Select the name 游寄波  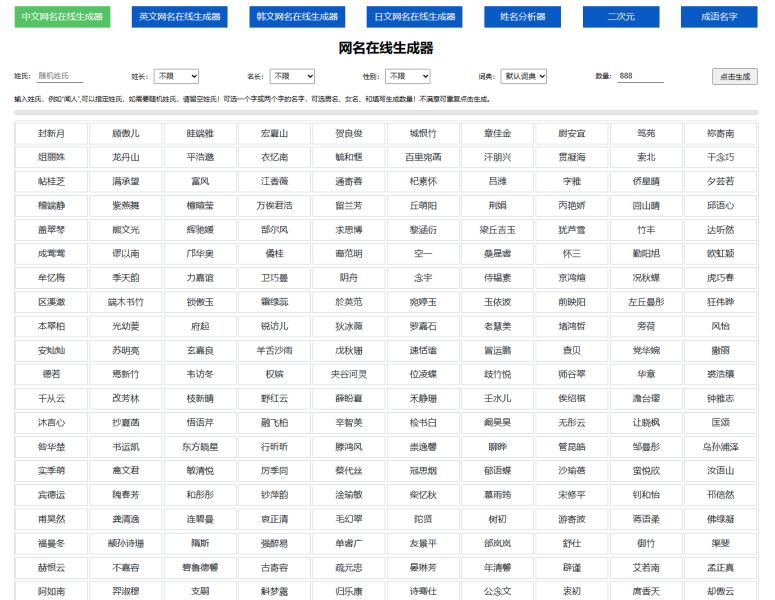coord(572,519)
